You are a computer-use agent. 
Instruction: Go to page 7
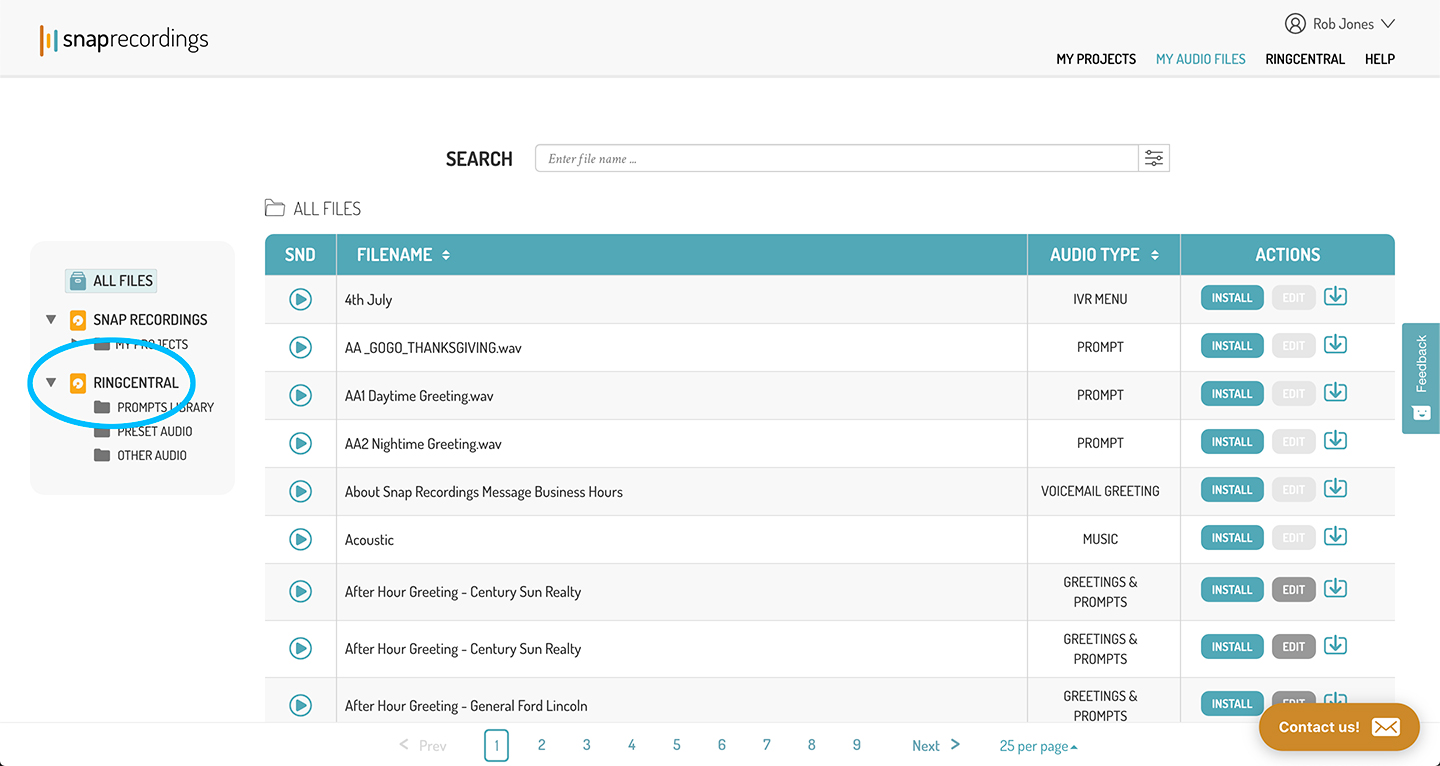click(767, 745)
